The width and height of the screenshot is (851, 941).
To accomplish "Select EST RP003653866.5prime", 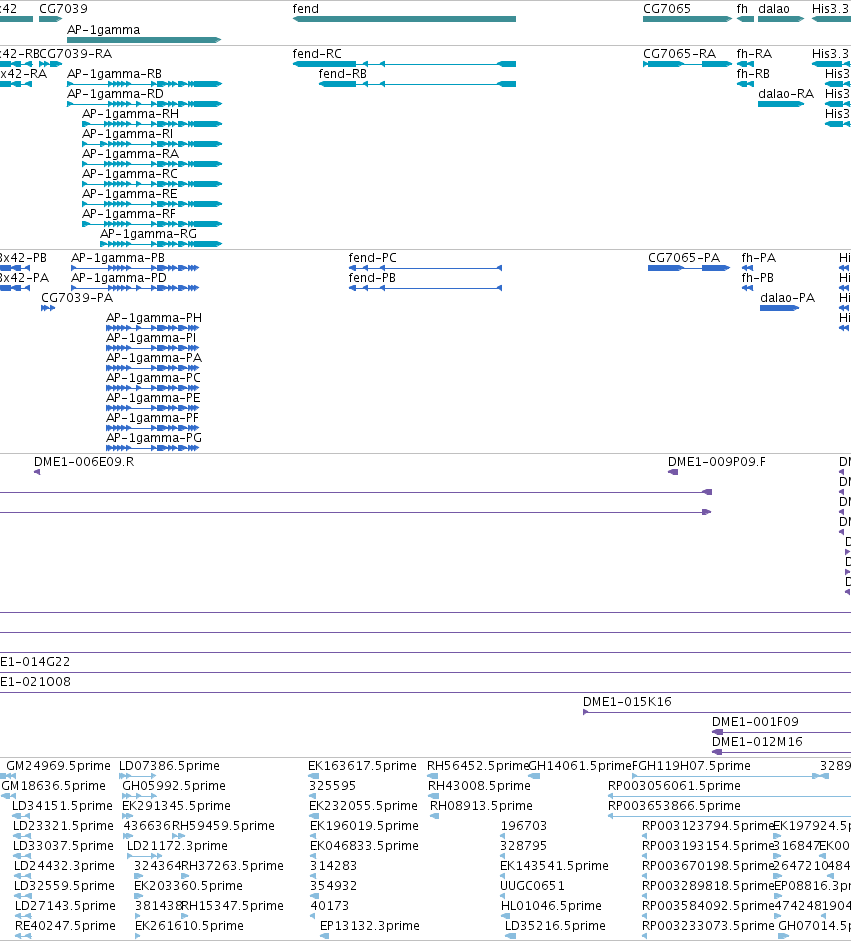I will [729, 816].
